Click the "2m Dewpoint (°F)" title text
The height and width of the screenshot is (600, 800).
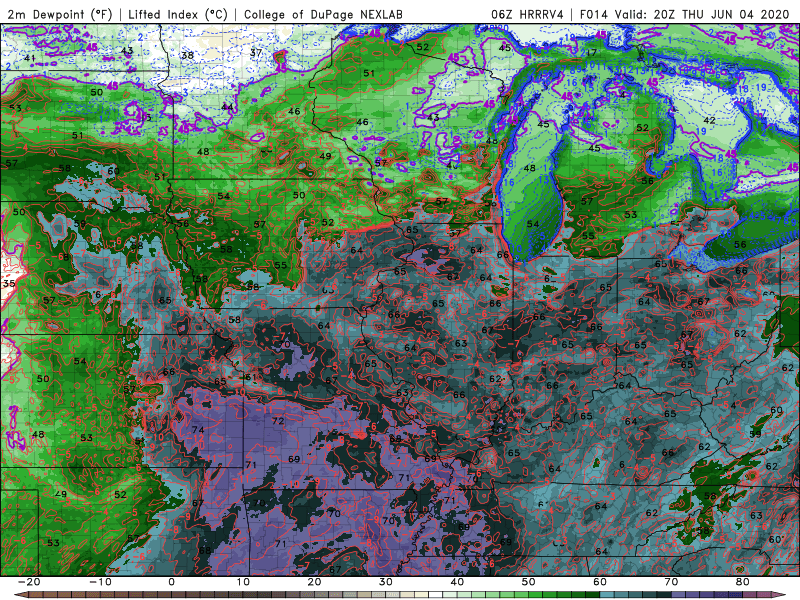click(60, 14)
